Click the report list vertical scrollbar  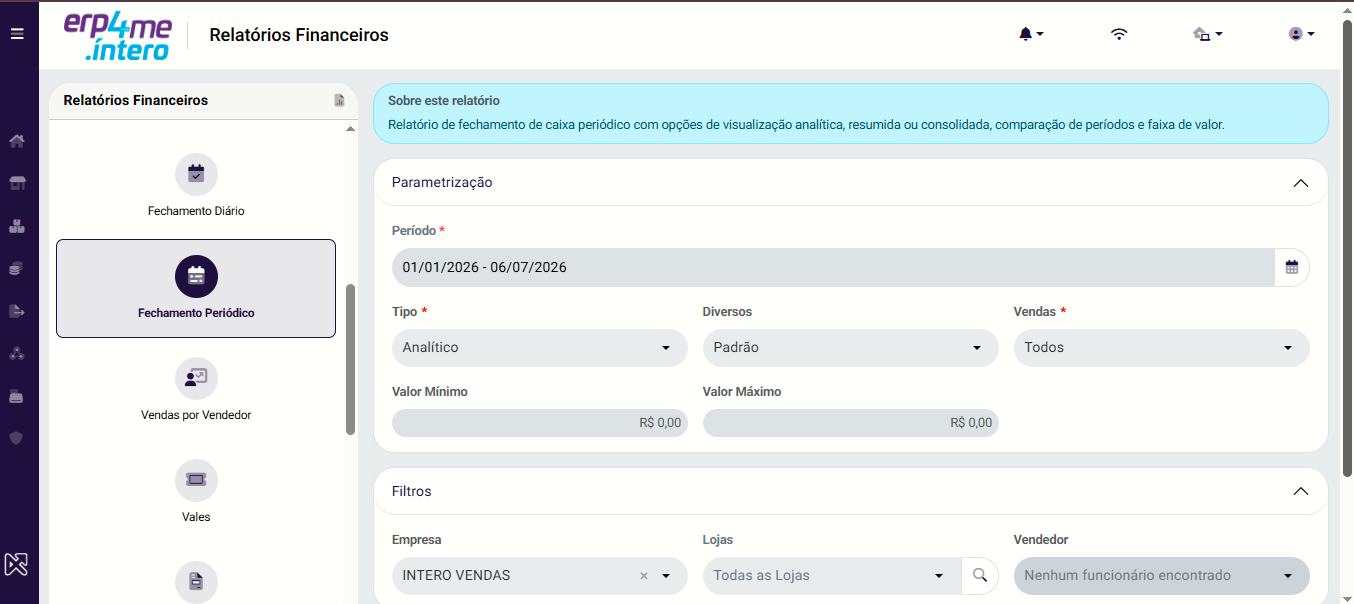tap(350, 359)
